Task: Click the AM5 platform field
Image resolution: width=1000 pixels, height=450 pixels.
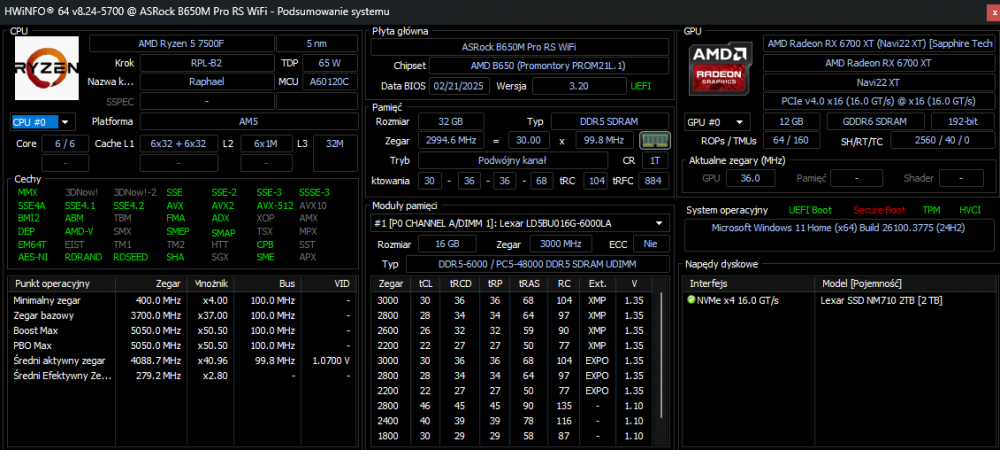Action: click(249, 121)
